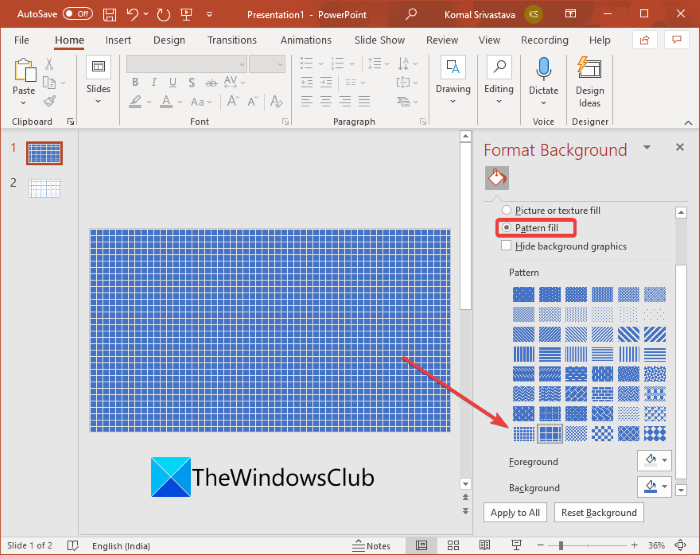Screen dimensions: 700x555
Task: Open the Animations tab
Action: (306, 40)
